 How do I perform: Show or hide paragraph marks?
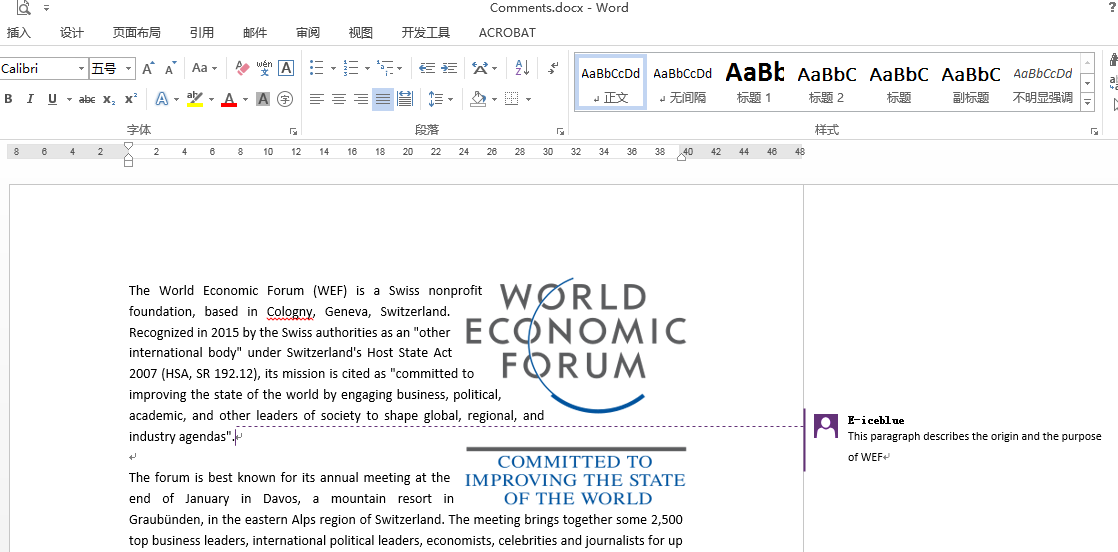[553, 68]
